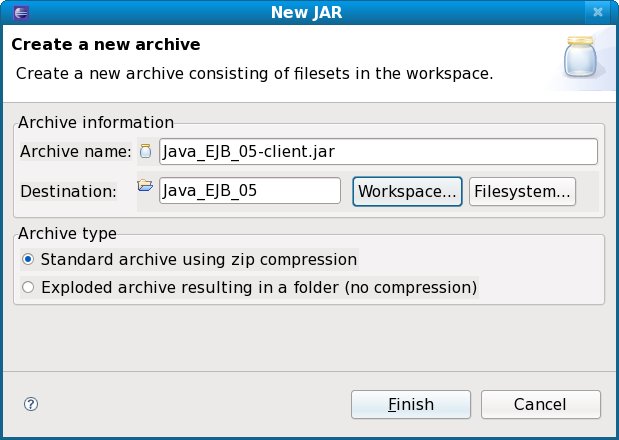Click the small jar icon beside Archive name
The image size is (619, 440).
(146, 152)
